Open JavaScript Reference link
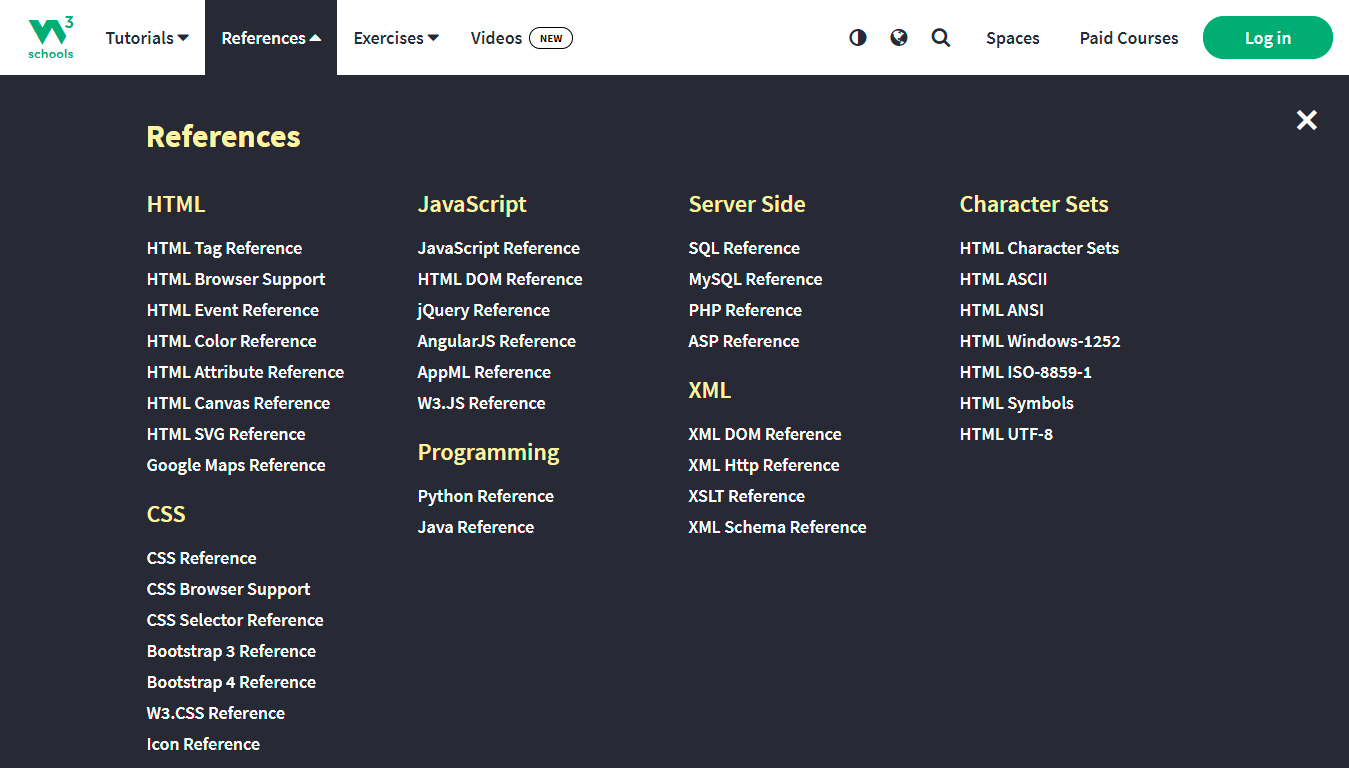 (499, 248)
